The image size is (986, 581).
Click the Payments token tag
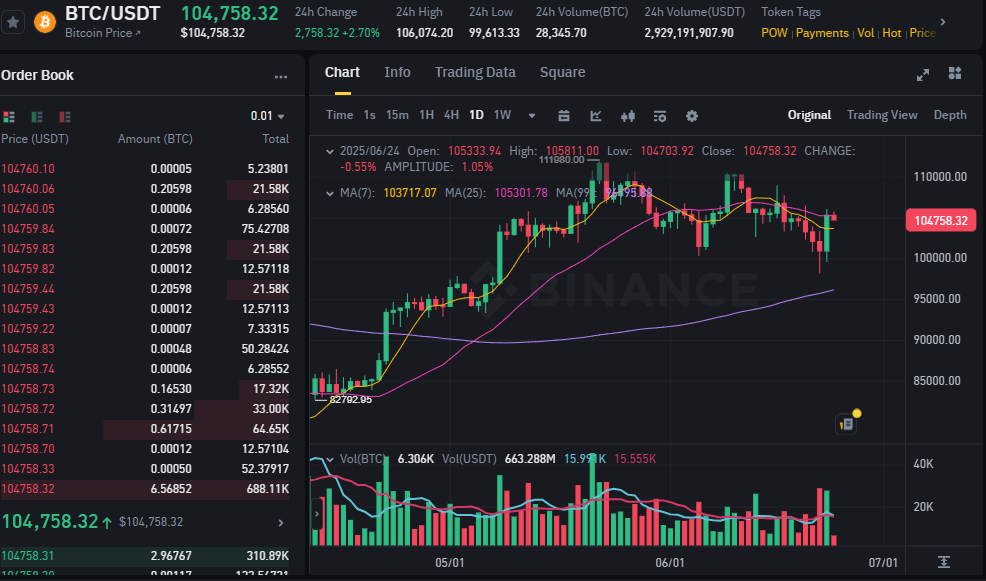(x=822, y=33)
